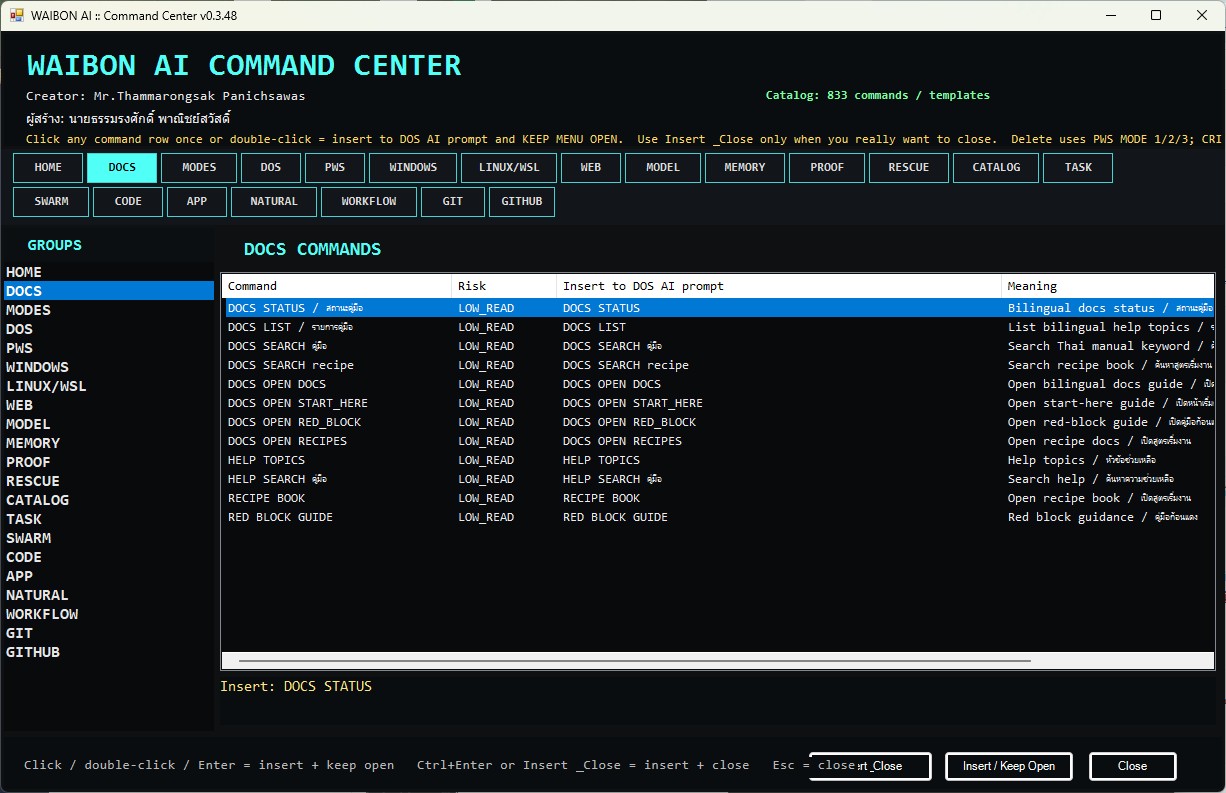Select NATURAL in the Groups list
The image size is (1226, 793).
tap(108, 595)
